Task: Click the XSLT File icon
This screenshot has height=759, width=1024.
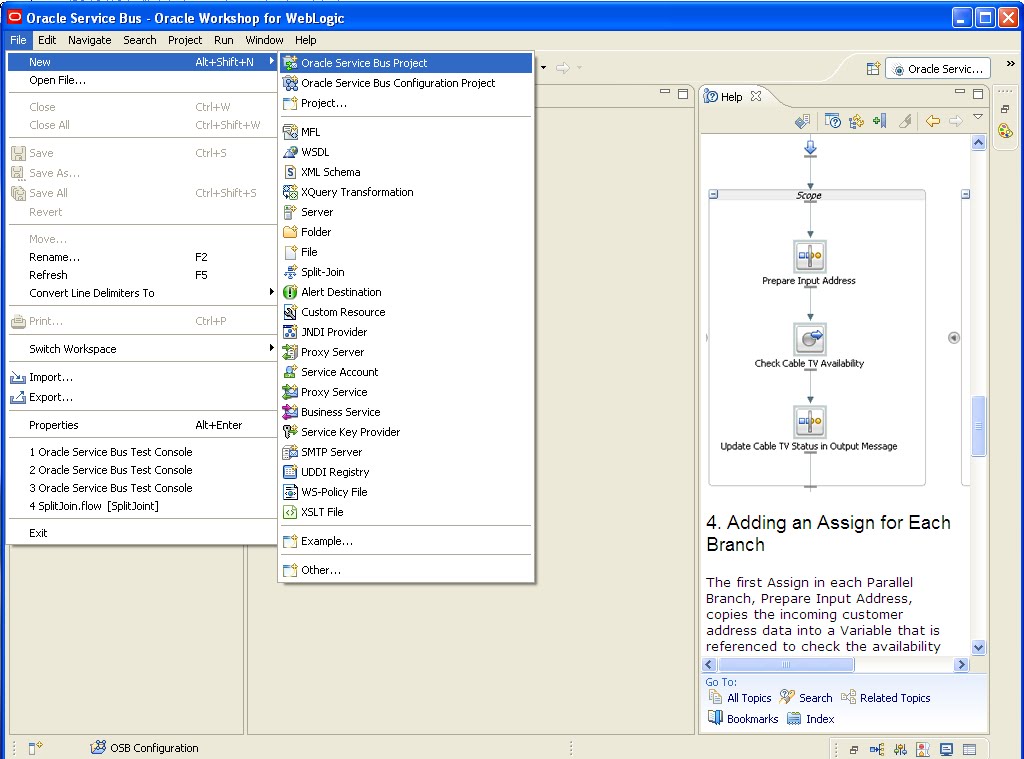Action: [290, 512]
